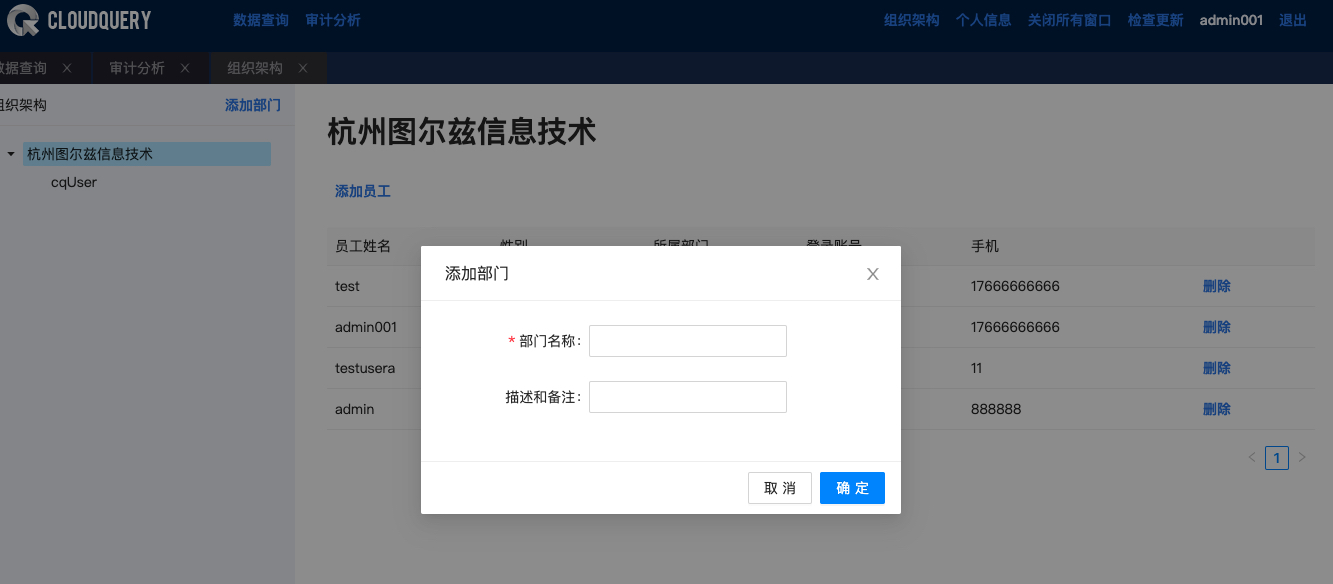Click 检查更新 in the top bar
The image size is (1333, 584).
[x=1155, y=20]
